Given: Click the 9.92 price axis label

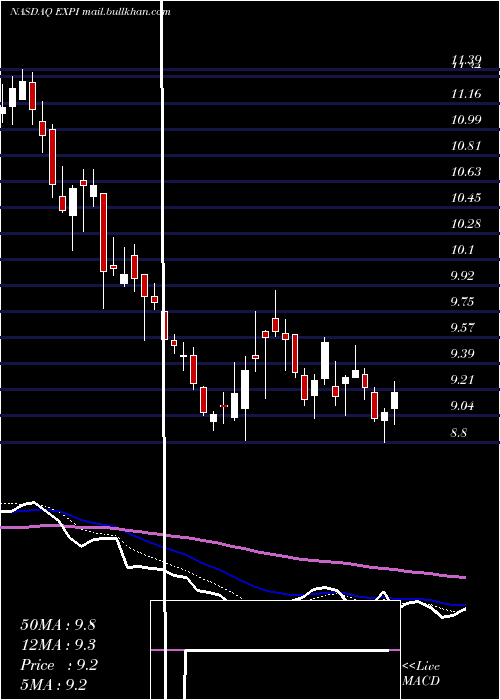Looking at the screenshot, I should pos(462,275).
